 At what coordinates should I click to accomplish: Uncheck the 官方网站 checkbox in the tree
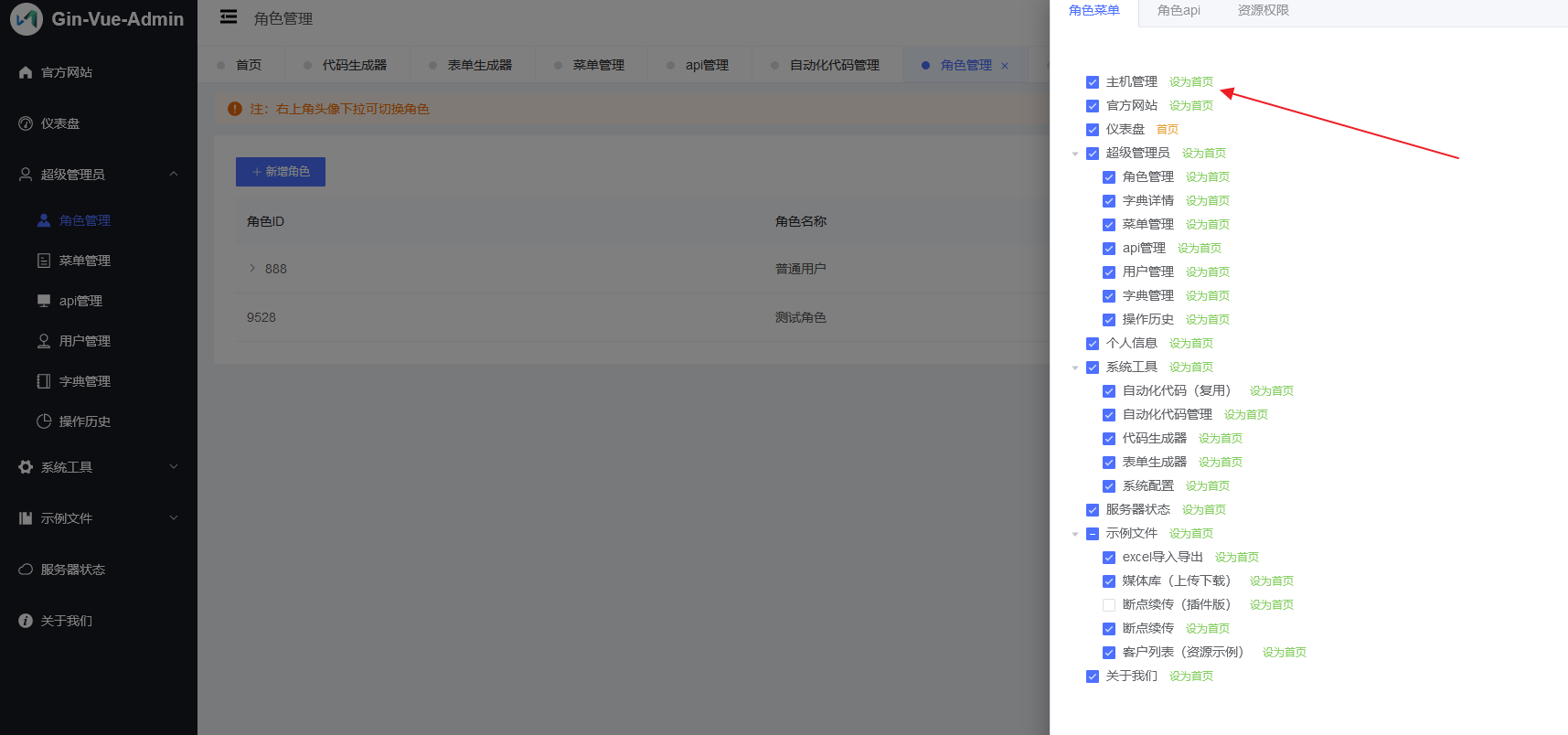pos(1093,106)
